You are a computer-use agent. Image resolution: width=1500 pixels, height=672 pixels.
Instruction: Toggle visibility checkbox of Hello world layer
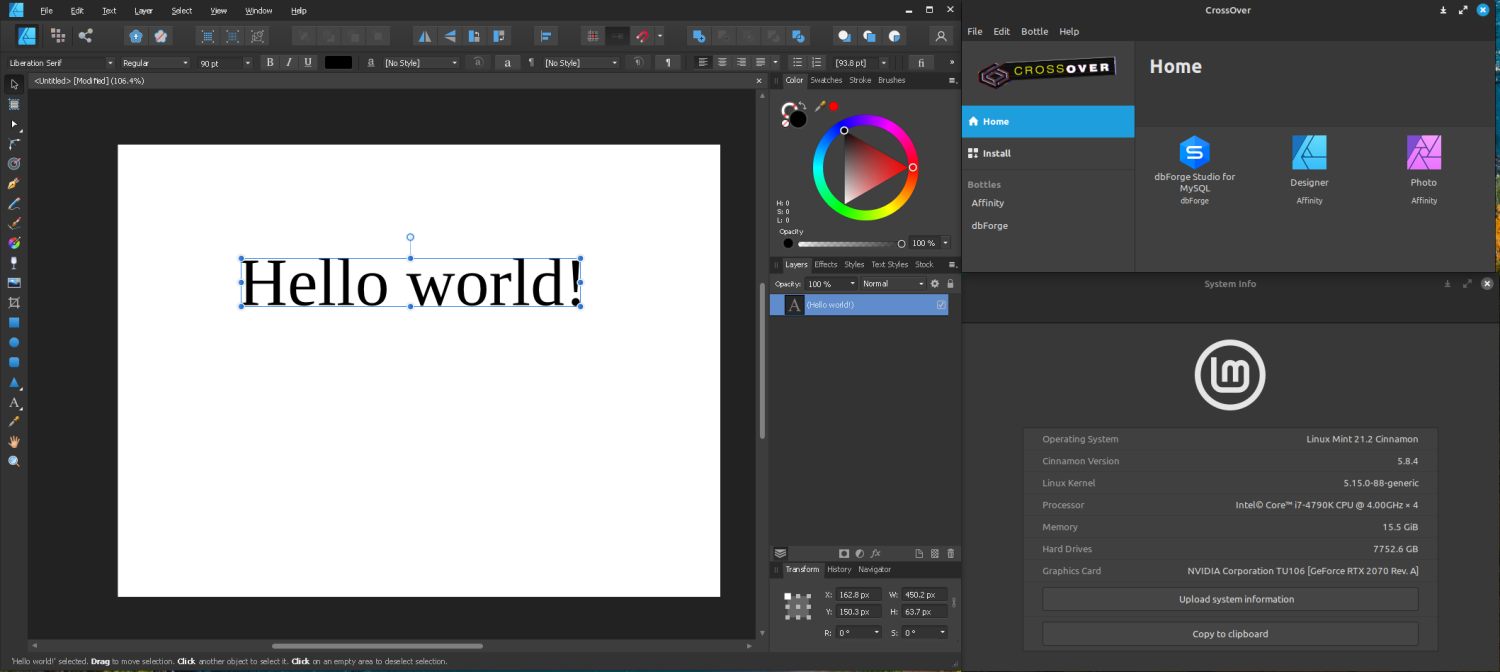941,305
